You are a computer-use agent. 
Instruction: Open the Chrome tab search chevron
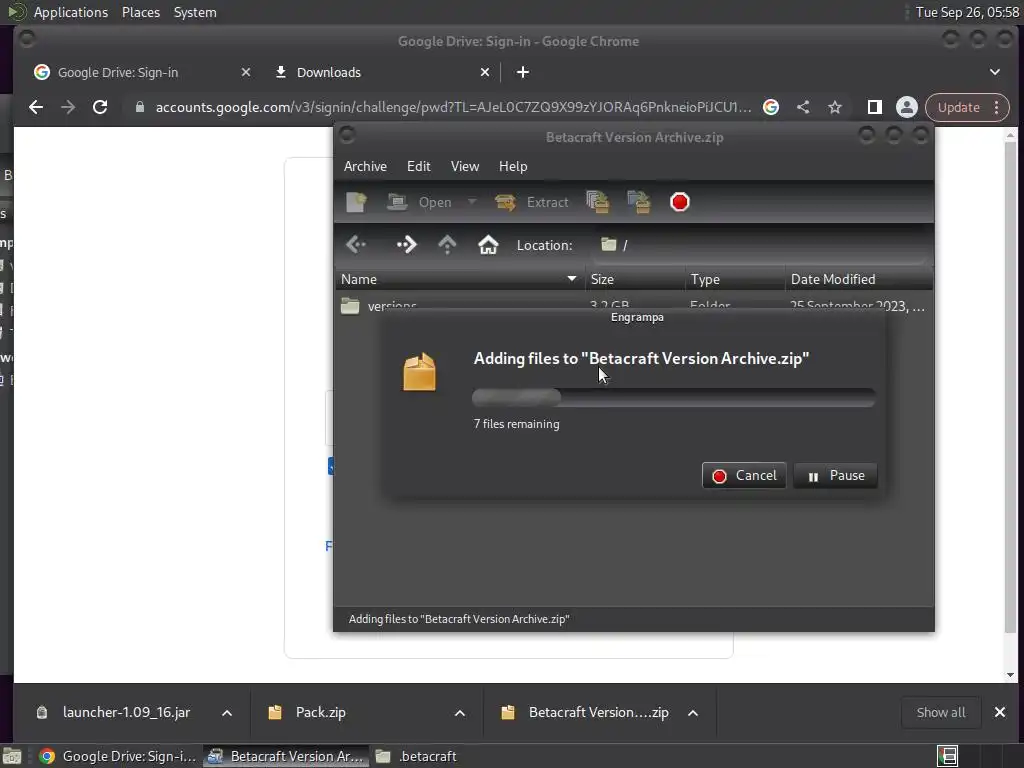(995, 72)
